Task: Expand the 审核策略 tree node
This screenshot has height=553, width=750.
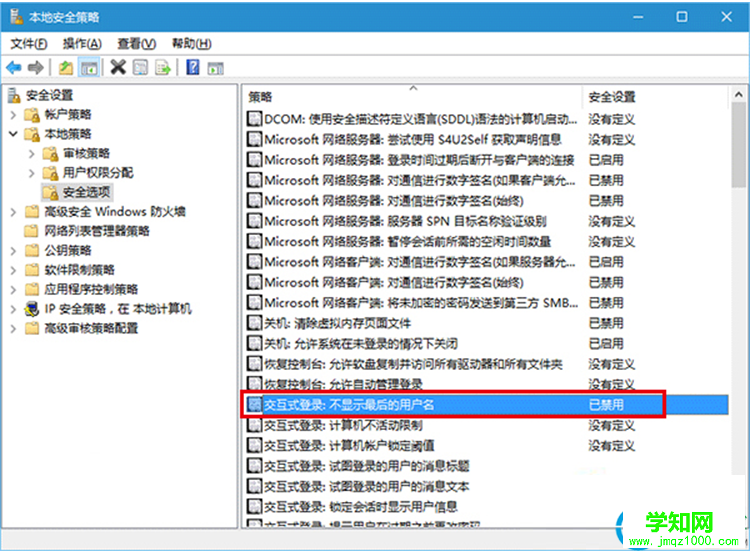Action: point(32,154)
